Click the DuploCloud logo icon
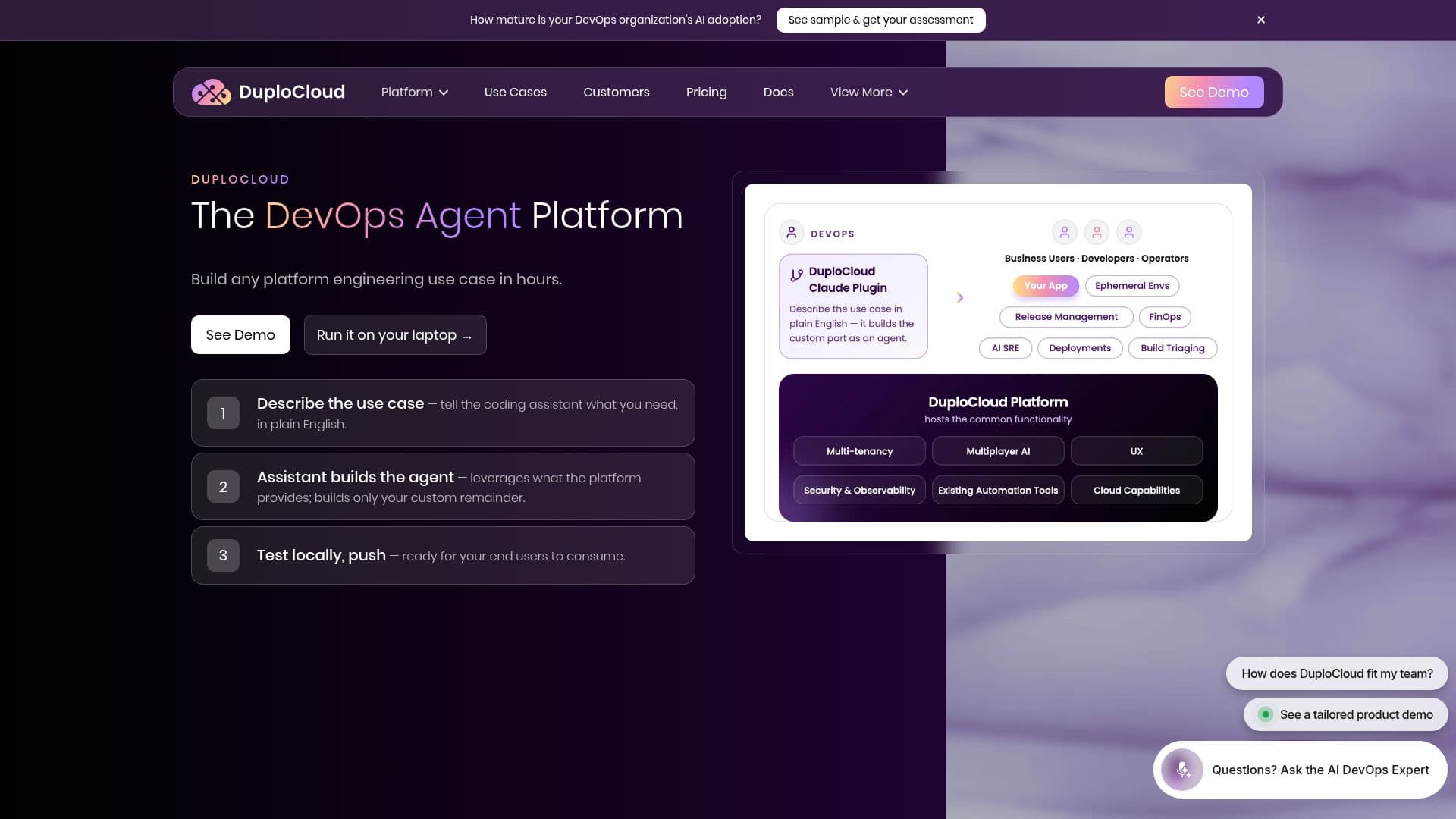The height and width of the screenshot is (819, 1456). coord(211,92)
